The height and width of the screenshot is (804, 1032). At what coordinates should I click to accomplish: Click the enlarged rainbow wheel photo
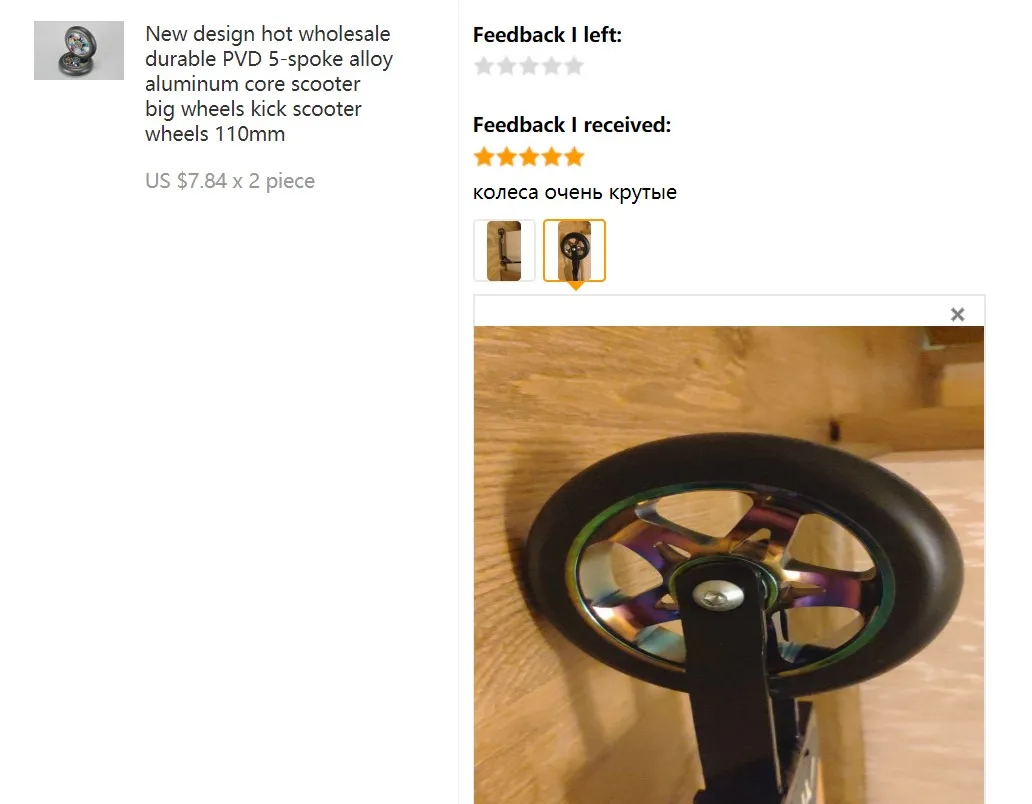[729, 565]
